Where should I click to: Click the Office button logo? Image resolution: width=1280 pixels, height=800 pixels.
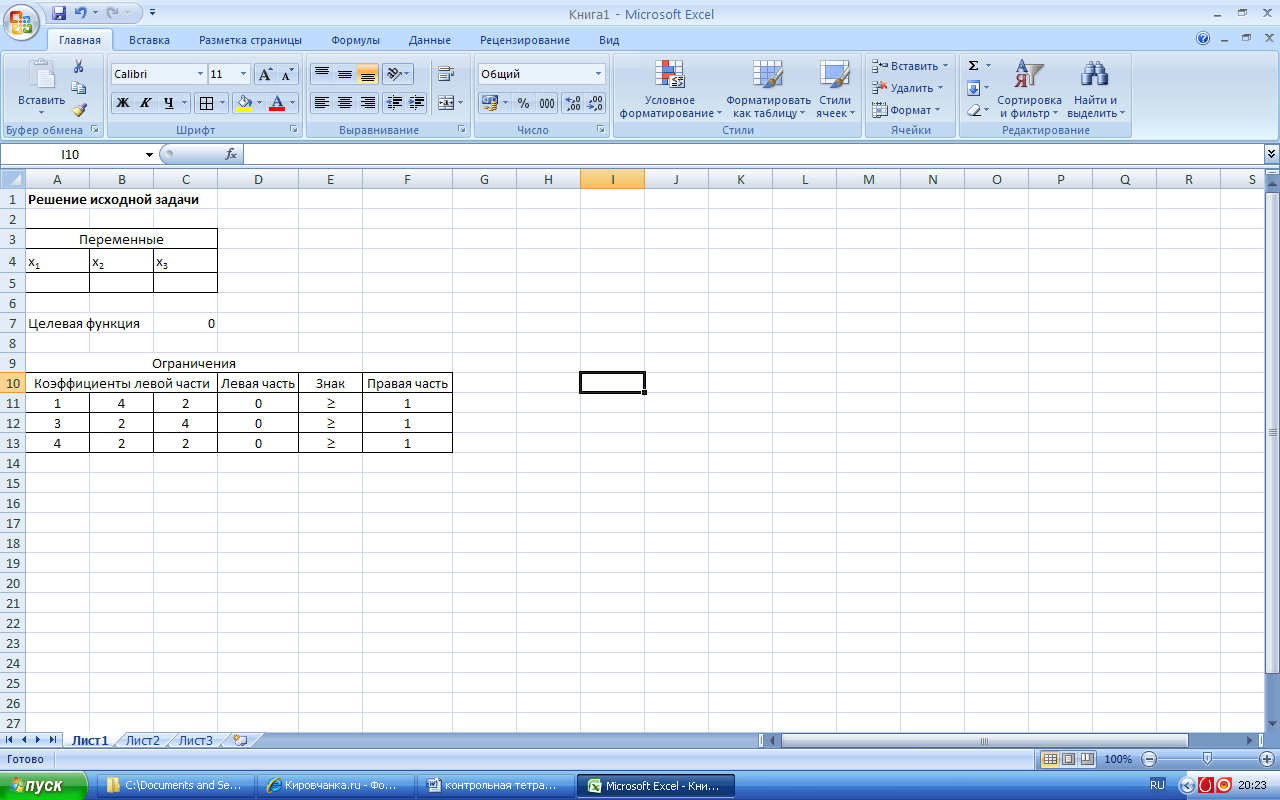click(21, 20)
